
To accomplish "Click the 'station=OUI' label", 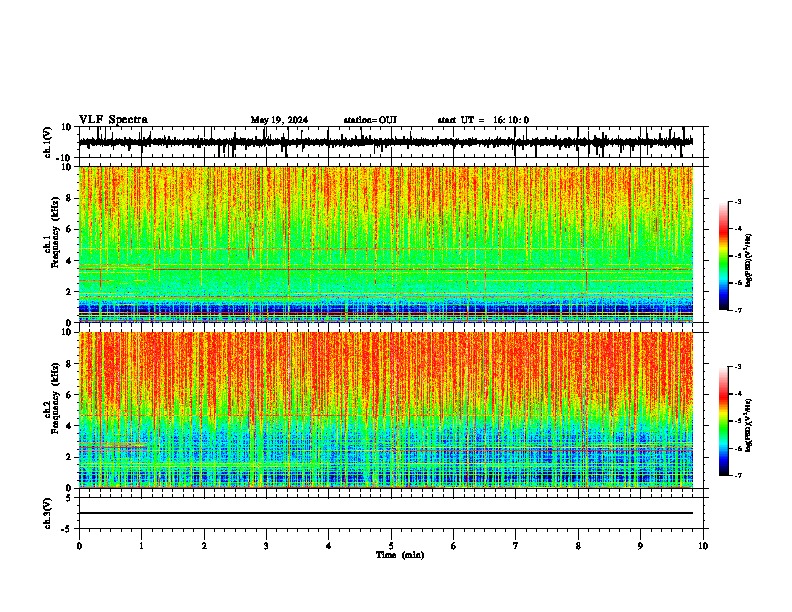I will click(370, 120).
